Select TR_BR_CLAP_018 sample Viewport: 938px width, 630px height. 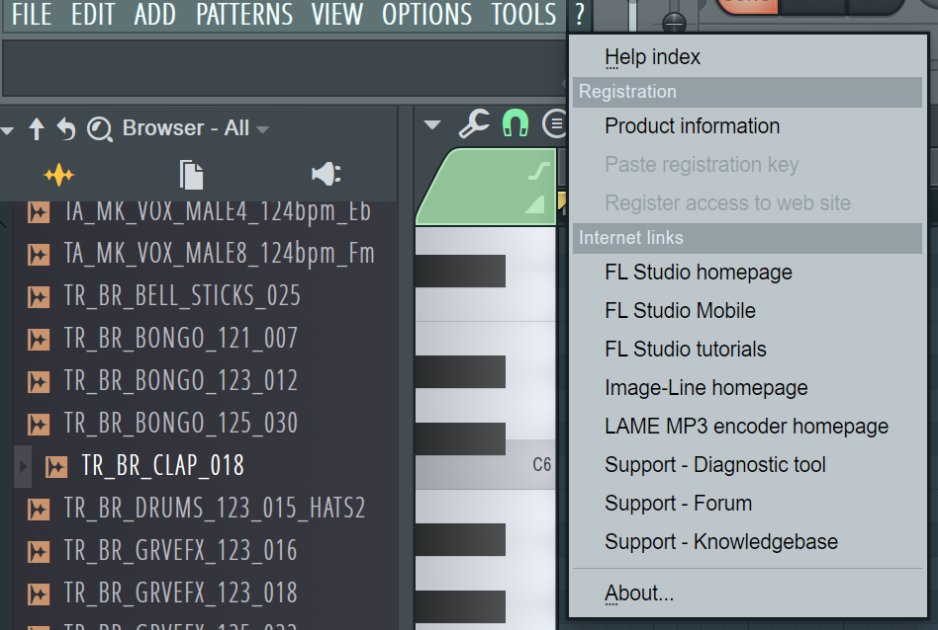click(x=163, y=466)
